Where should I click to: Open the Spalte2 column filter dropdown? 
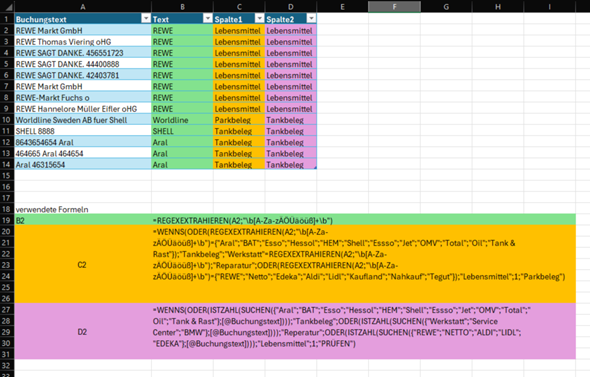(311, 18)
